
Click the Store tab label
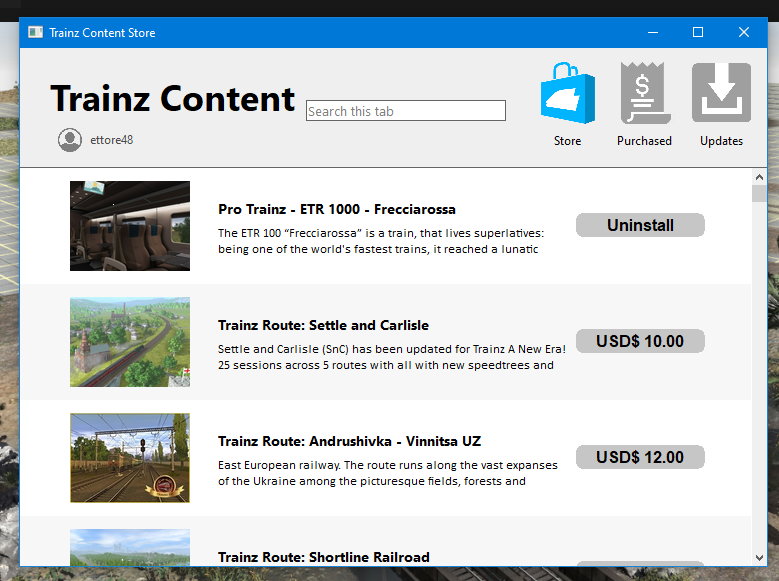pos(567,141)
